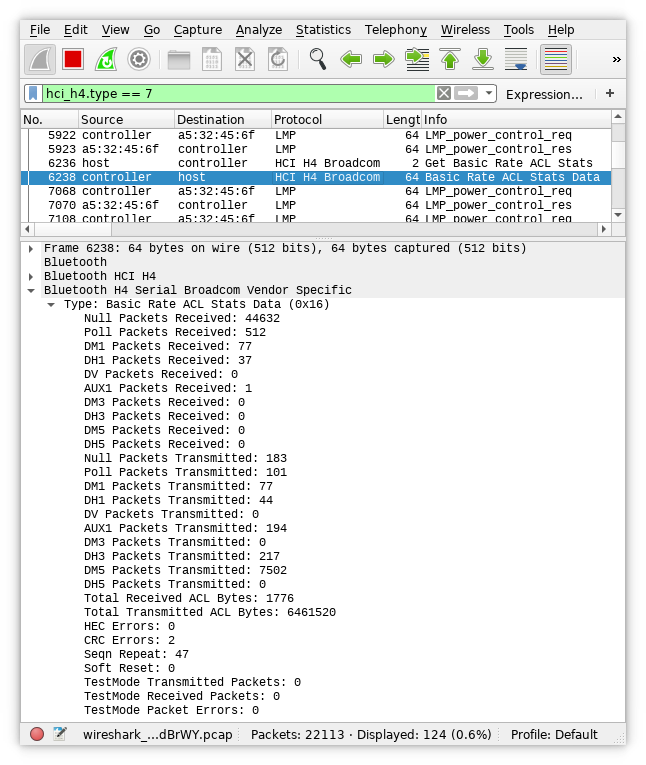Click the display filter bookmark icon
The height and width of the screenshot is (765, 646).
[x=33, y=93]
